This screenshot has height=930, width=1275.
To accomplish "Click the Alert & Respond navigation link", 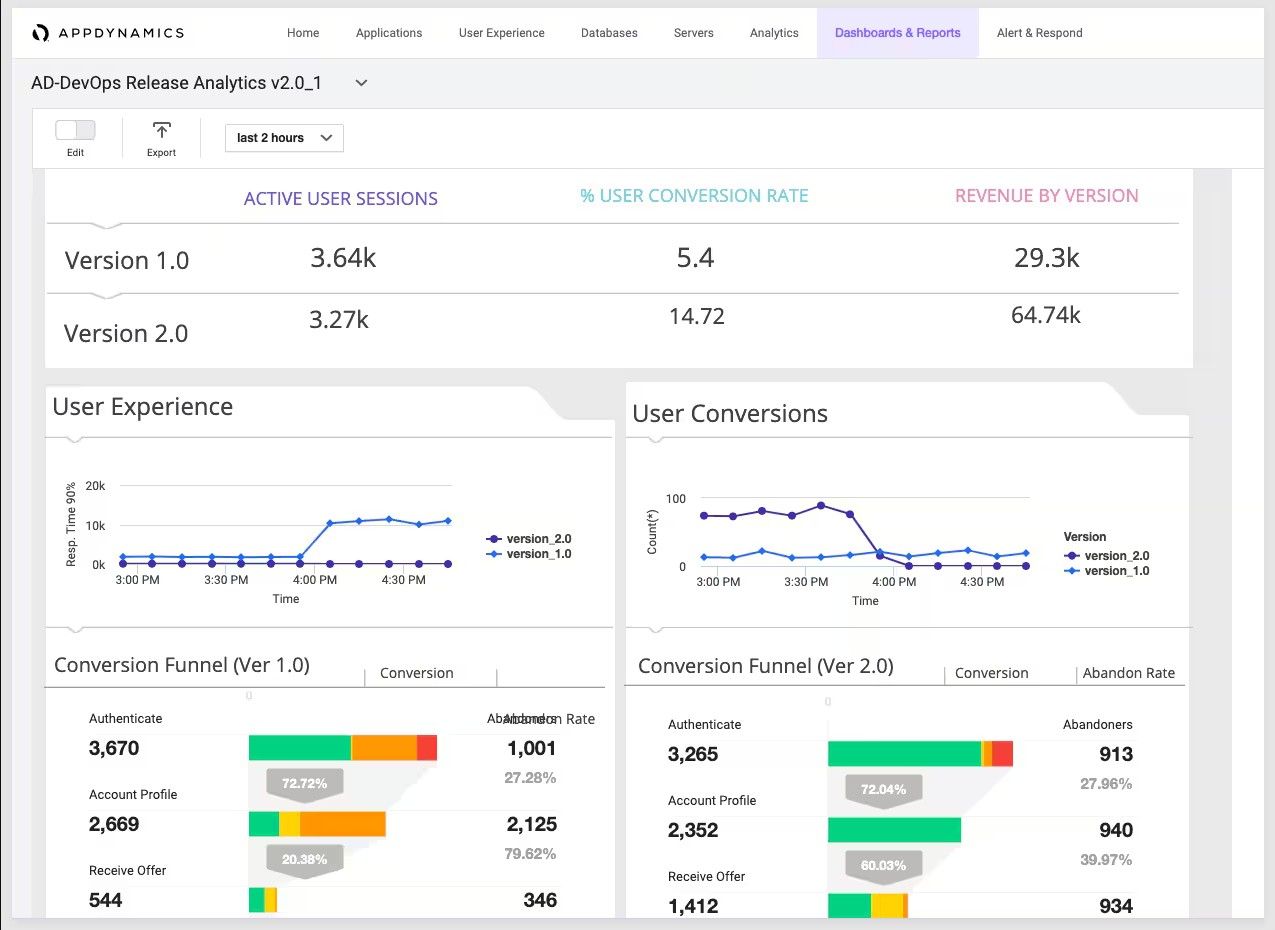I will tap(1039, 32).
